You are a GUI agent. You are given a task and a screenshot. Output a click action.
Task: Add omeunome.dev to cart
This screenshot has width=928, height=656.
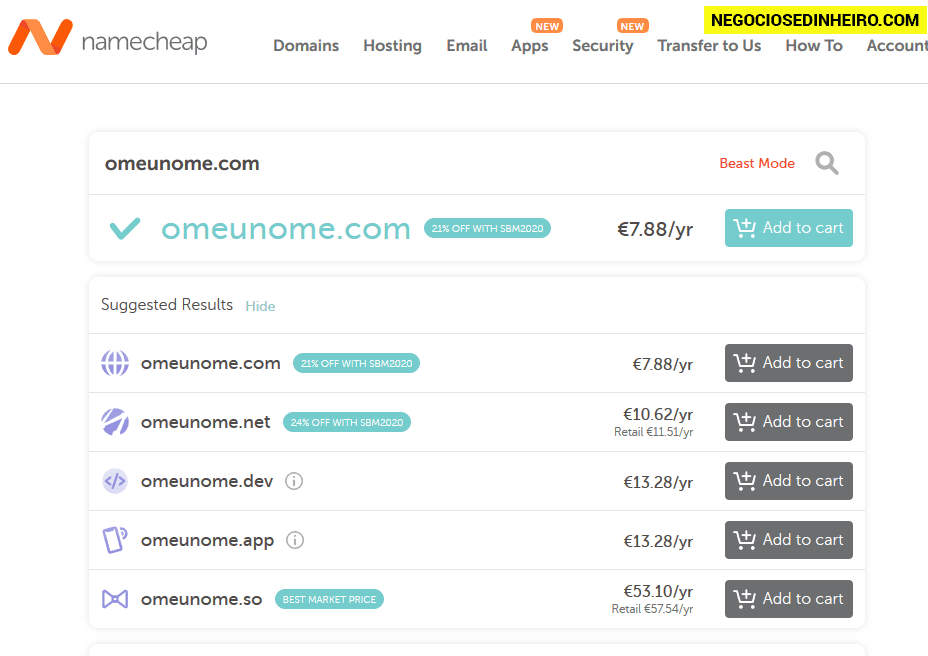coord(789,481)
